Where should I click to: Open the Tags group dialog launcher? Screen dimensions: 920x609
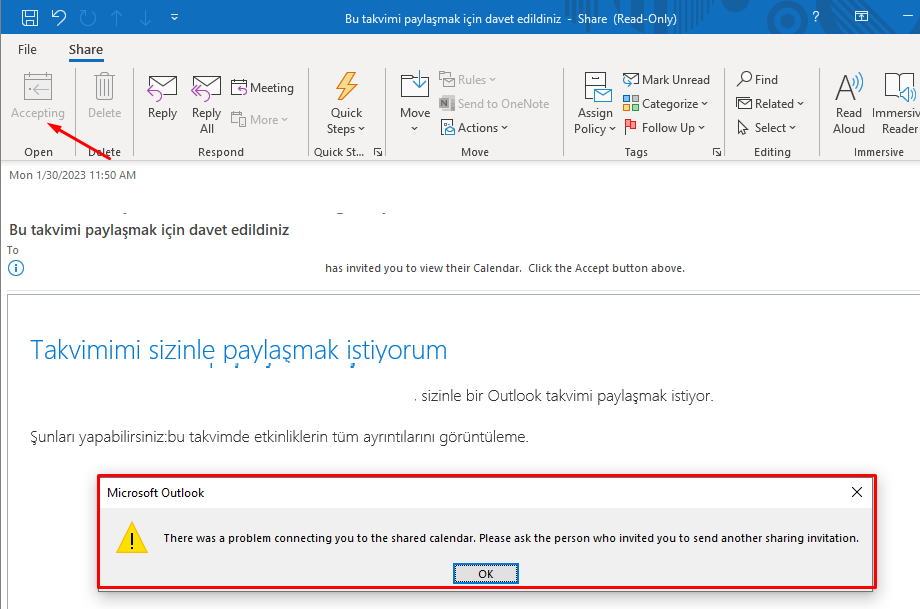point(717,152)
